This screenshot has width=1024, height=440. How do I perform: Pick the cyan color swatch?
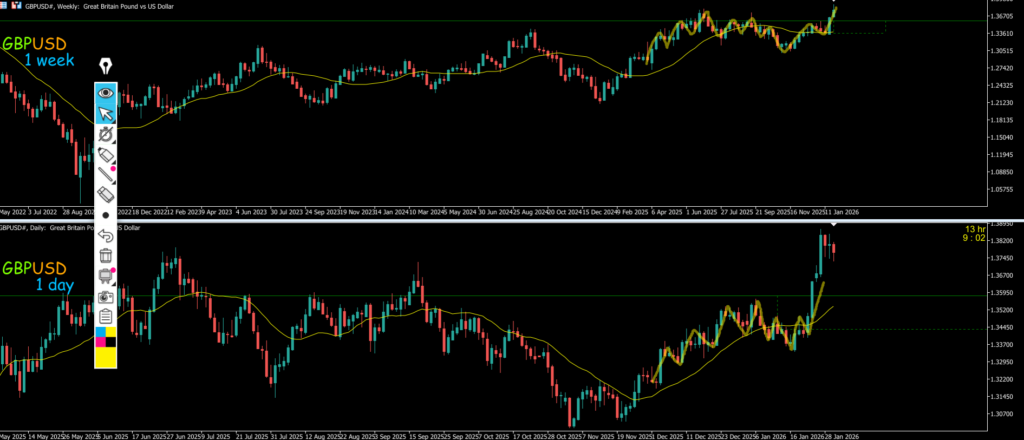tap(100, 331)
